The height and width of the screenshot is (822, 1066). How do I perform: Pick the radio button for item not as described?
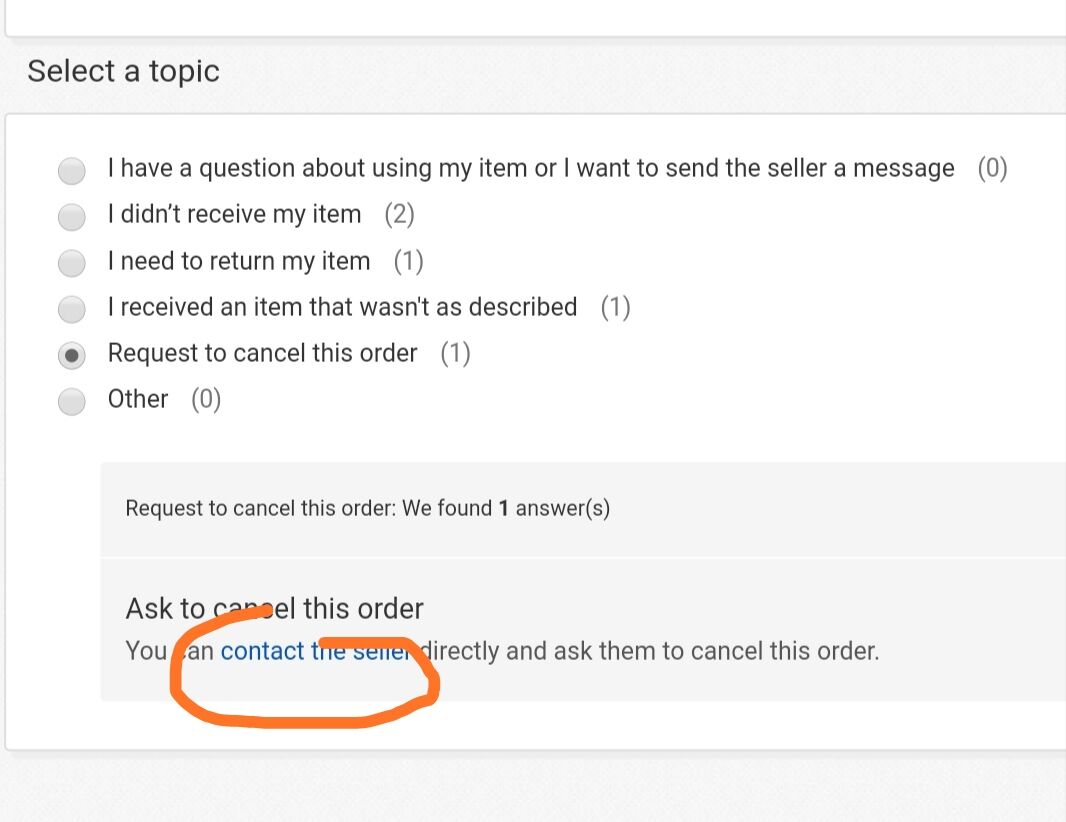72,309
